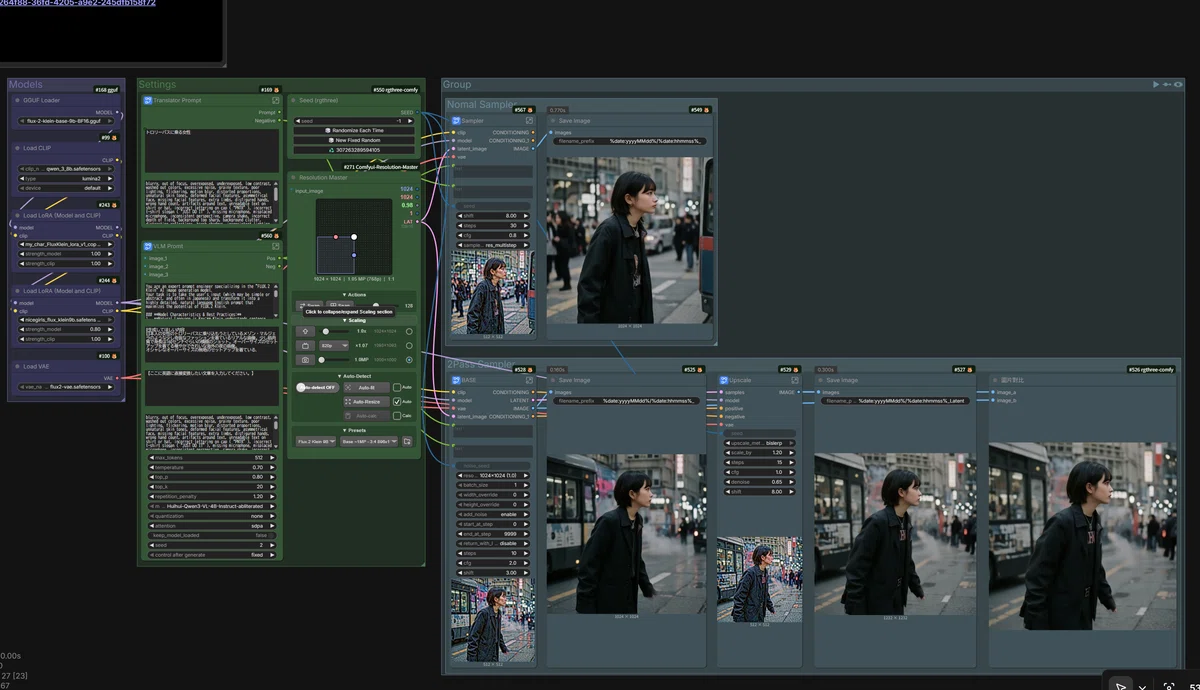Click New Fixed Random button
This screenshot has width=1200, height=690.
click(354, 140)
